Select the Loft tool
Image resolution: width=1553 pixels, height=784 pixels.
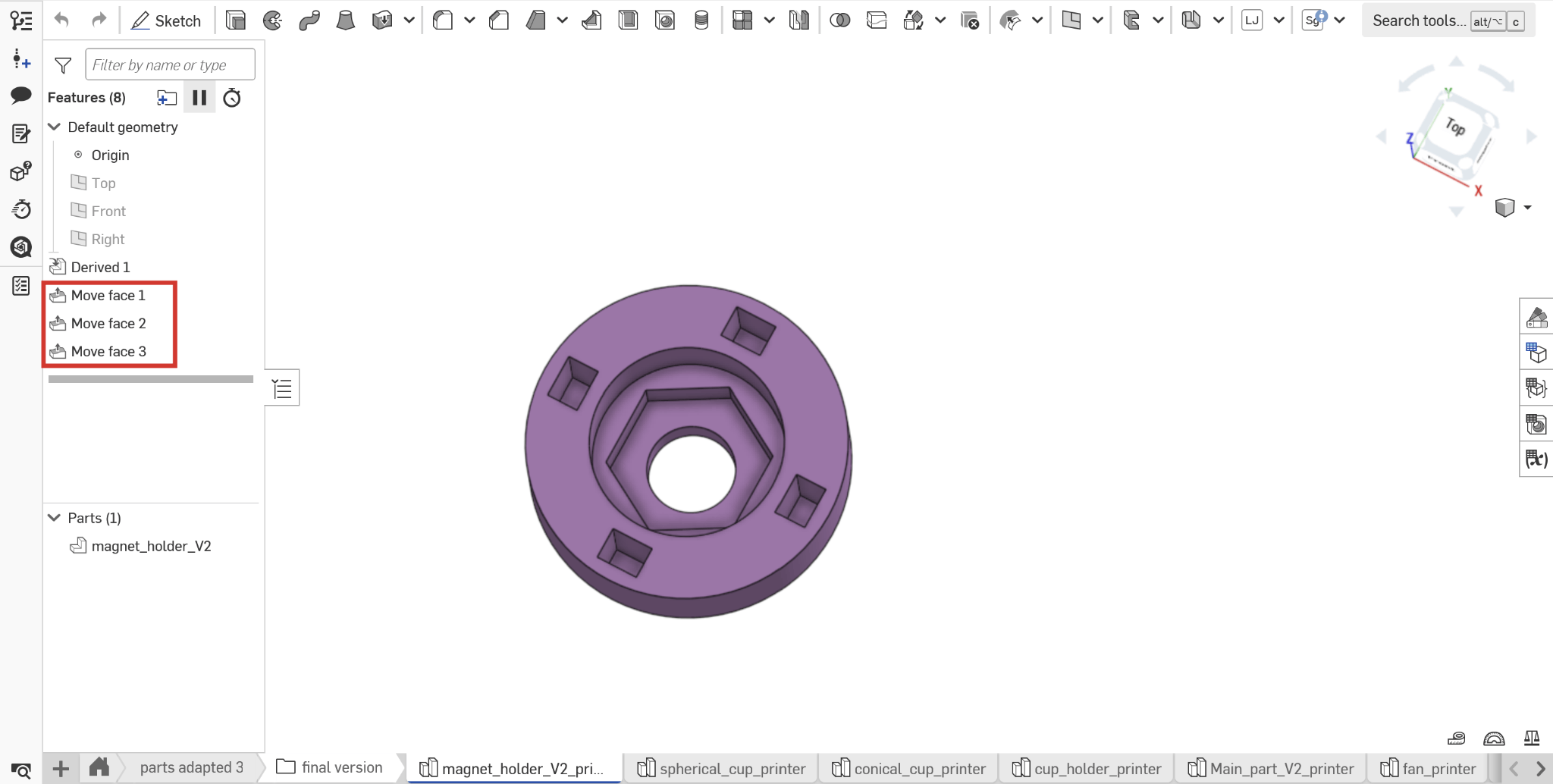[345, 20]
